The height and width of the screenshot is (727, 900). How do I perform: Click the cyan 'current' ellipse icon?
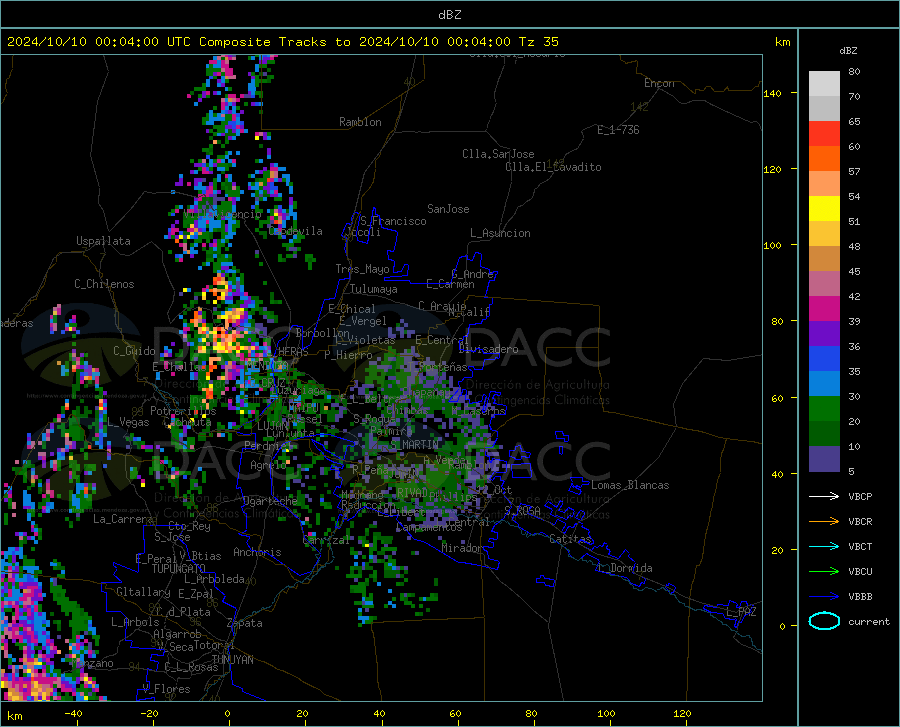pyautogui.click(x=824, y=621)
